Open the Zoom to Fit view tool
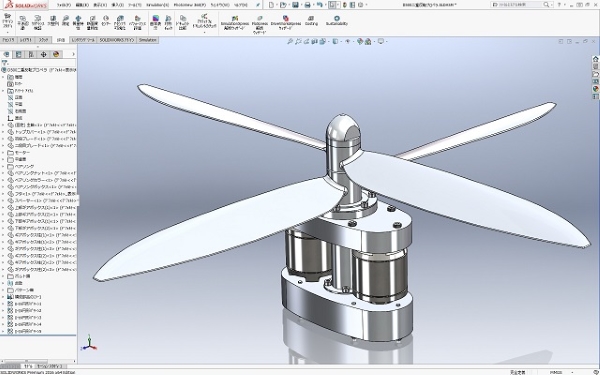The height and width of the screenshot is (375, 600). pyautogui.click(x=290, y=41)
